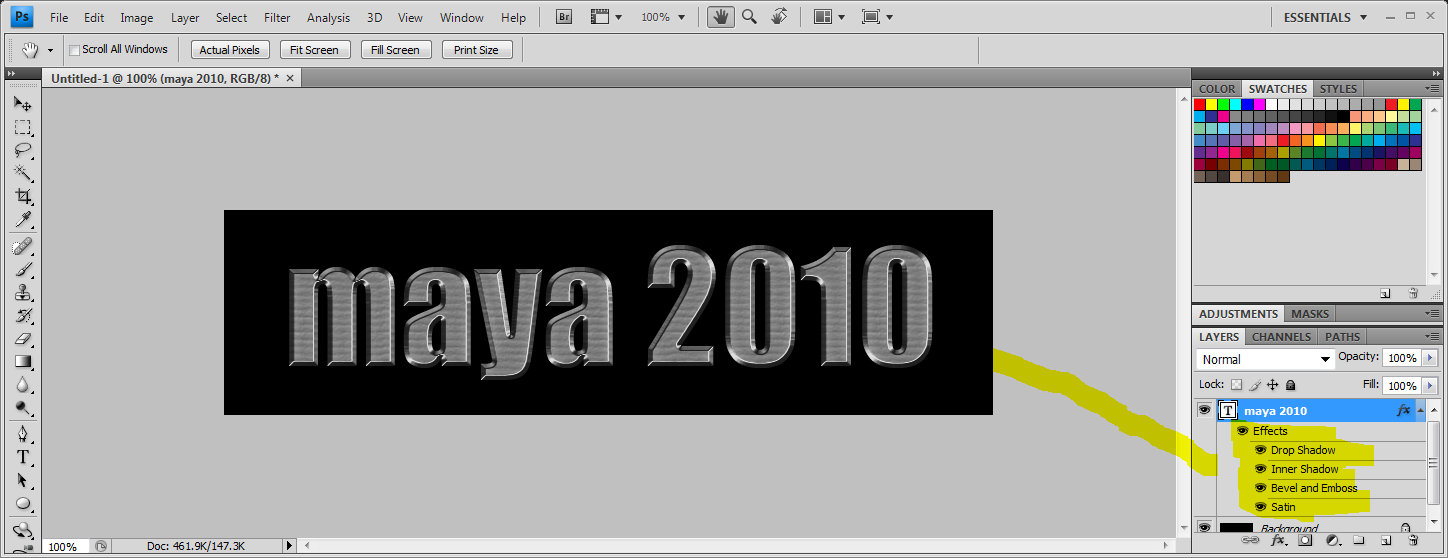The image size is (1448, 558).
Task: Select the Path Selection tool
Action: [23, 481]
